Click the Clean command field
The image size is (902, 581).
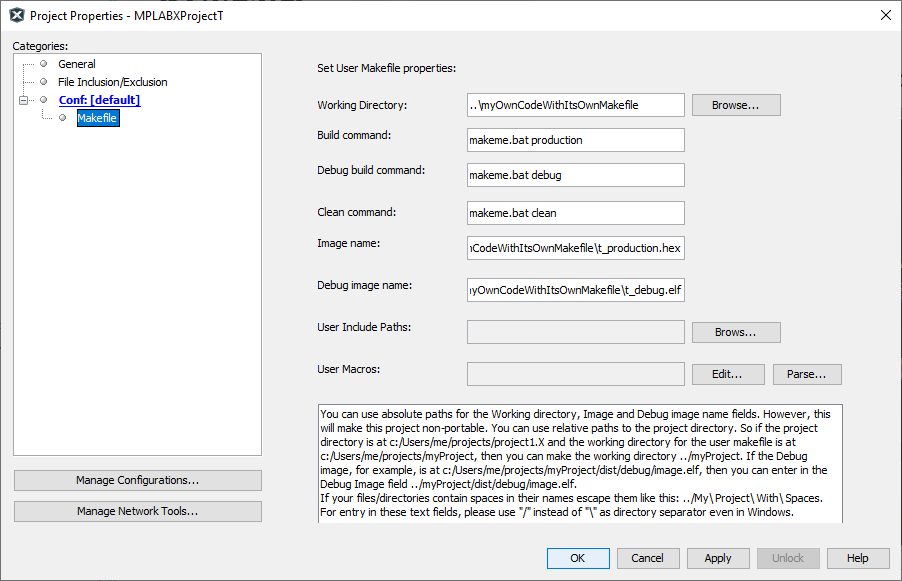coord(575,213)
